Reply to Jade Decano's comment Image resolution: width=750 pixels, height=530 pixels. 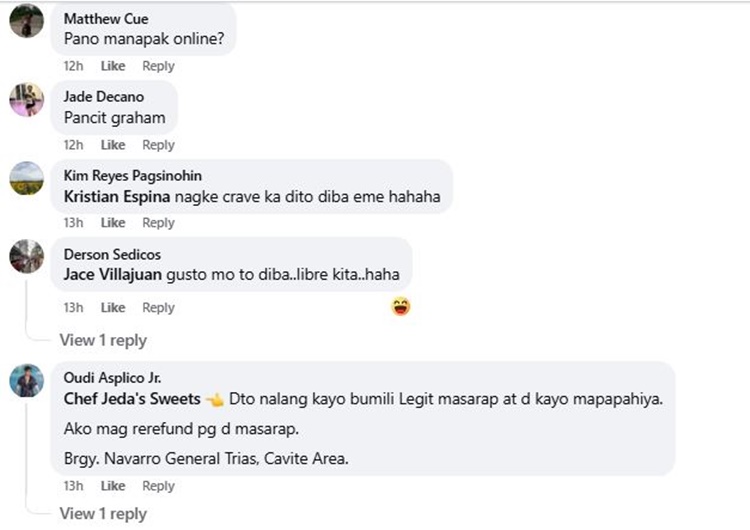click(x=158, y=145)
